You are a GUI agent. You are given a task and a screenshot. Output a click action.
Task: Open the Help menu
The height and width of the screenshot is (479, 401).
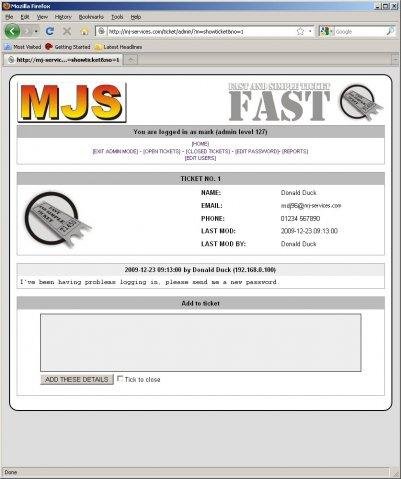coord(136,17)
